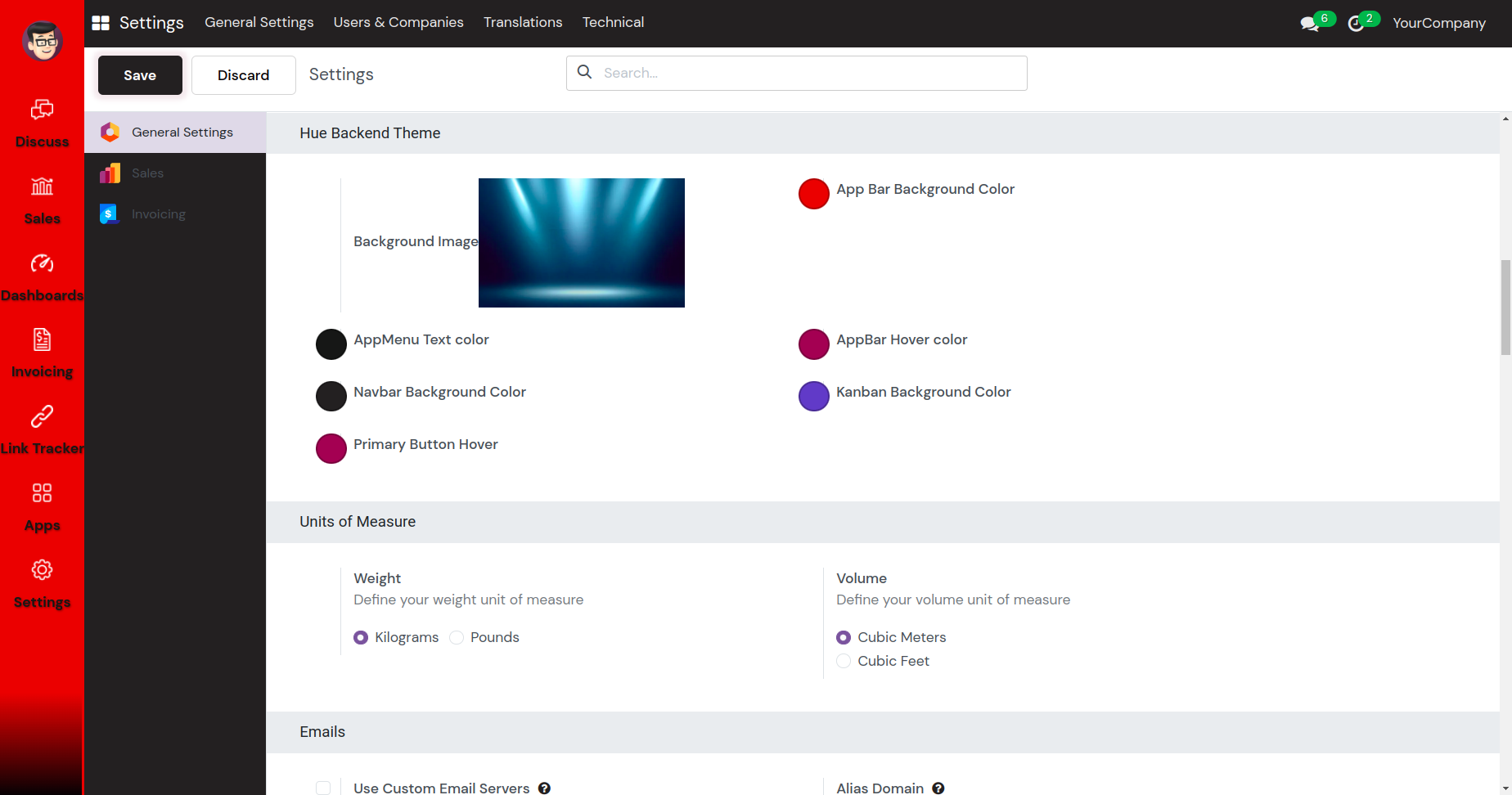Select Cubic Feet volume unit

[844, 662]
